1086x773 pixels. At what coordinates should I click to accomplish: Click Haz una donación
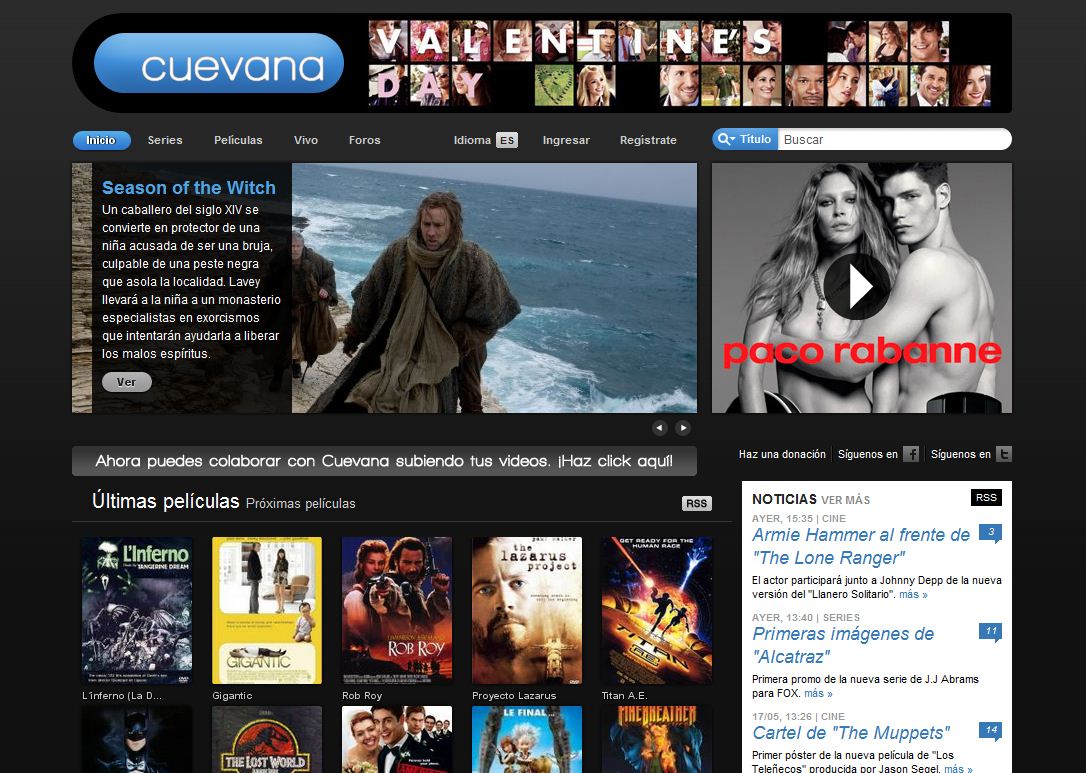coord(782,454)
